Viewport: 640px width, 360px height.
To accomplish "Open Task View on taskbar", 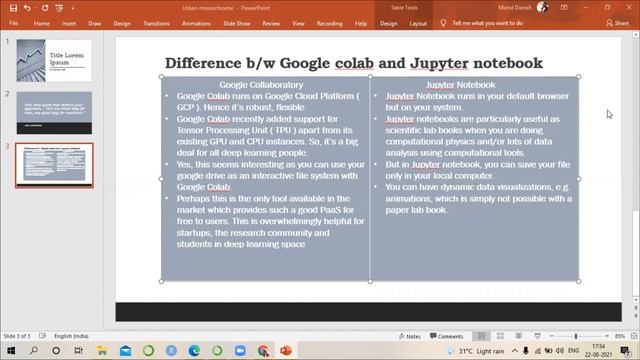I will coord(78,351).
